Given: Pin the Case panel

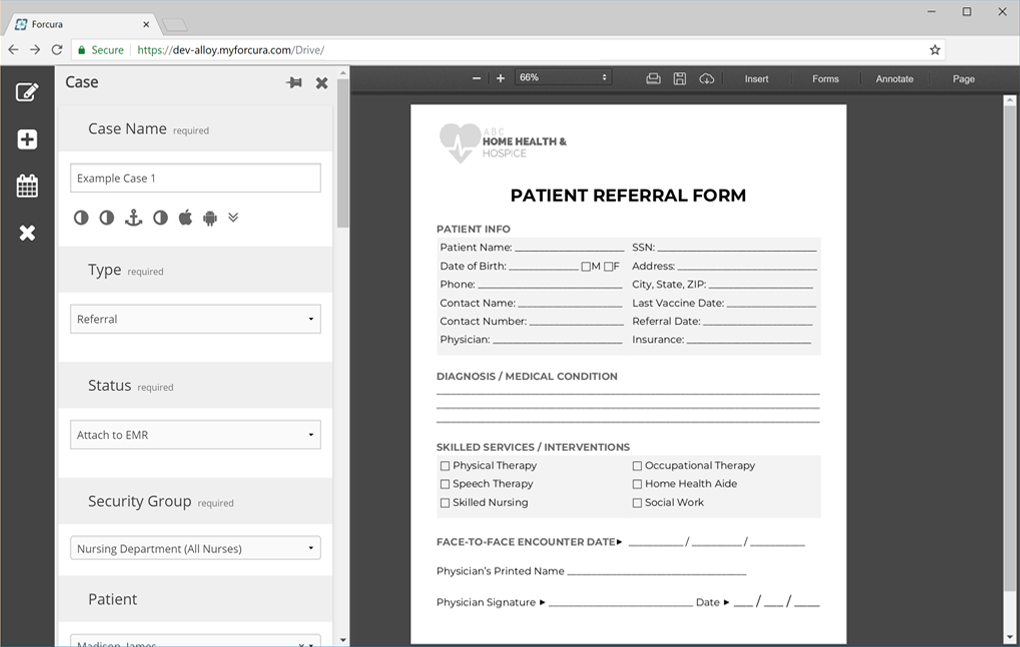Looking at the screenshot, I should 294,83.
